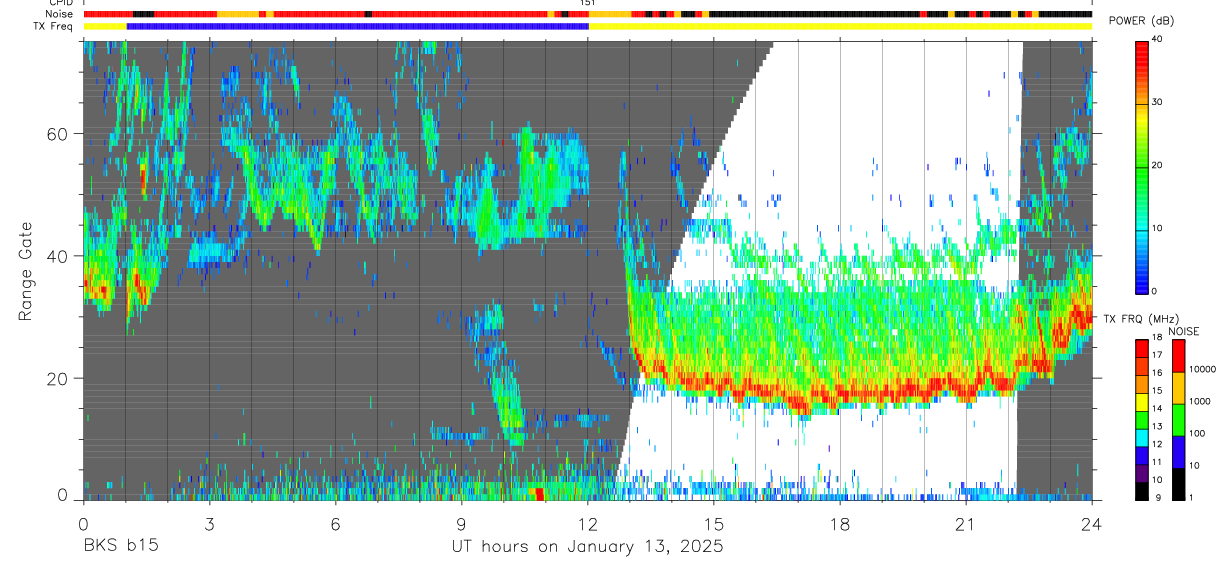Click the '18' tick on UT hours axis
This screenshot has height=567, width=1228.
(840, 525)
